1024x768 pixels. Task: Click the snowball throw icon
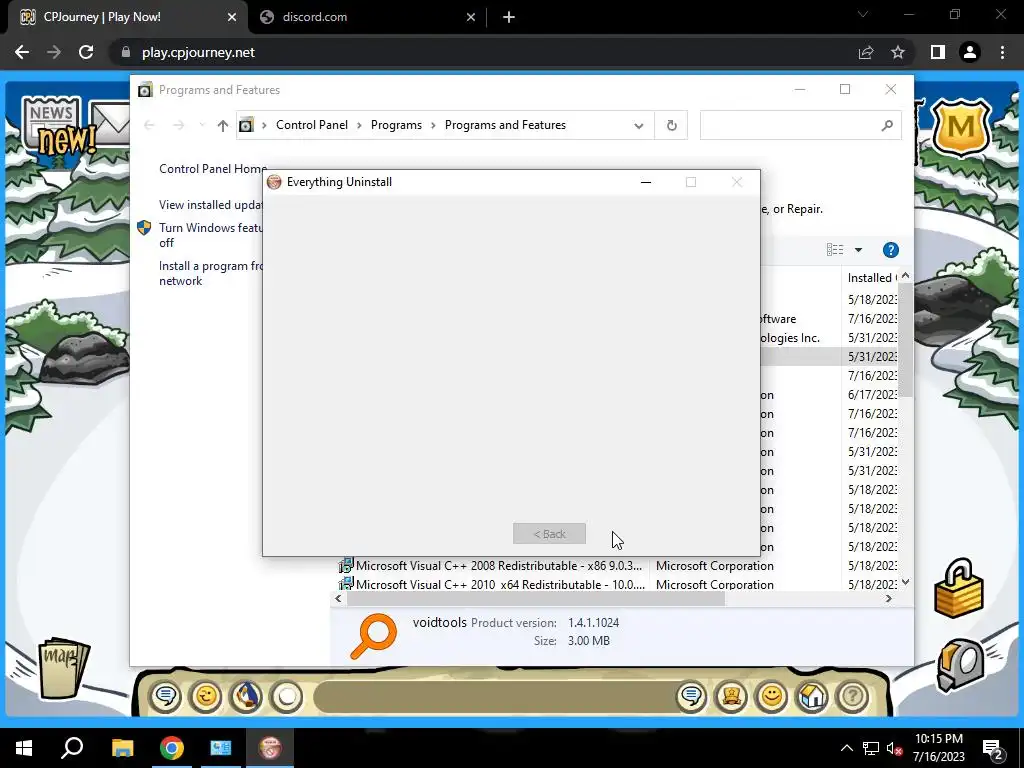tap(286, 696)
